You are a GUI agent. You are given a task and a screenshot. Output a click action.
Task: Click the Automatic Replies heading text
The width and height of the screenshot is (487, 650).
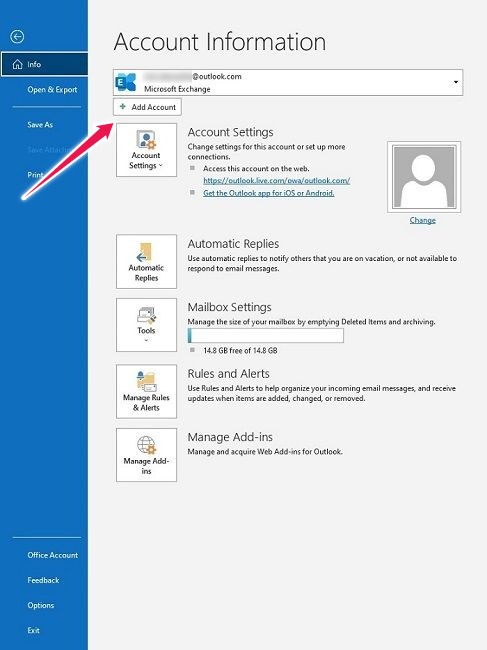tap(233, 244)
